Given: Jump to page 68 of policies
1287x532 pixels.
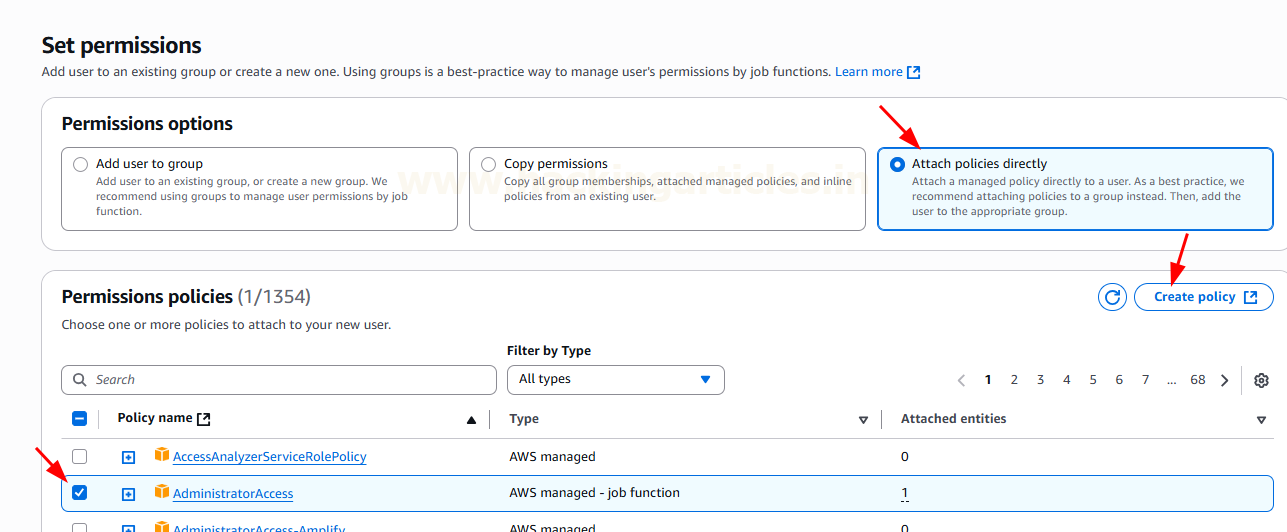Looking at the screenshot, I should pyautogui.click(x=1198, y=380).
